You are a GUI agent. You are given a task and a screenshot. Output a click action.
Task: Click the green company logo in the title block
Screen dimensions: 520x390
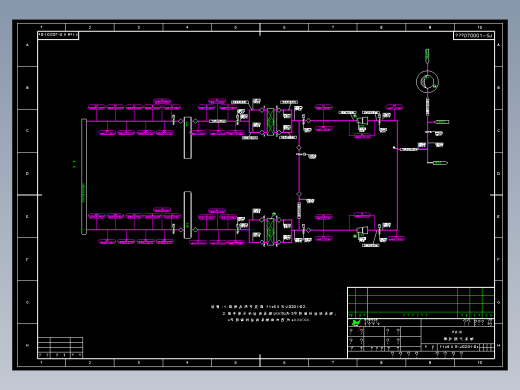(356, 322)
